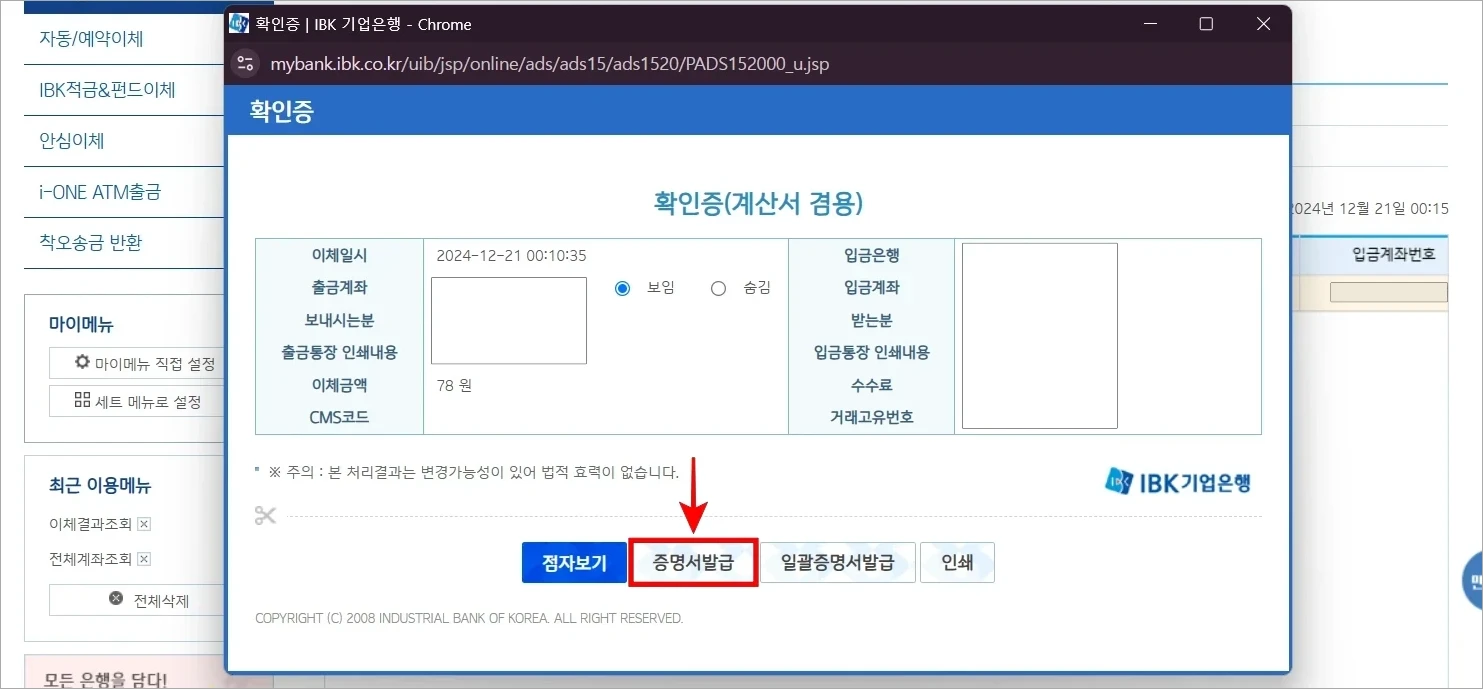Open site information icon in the address bar

(246, 62)
